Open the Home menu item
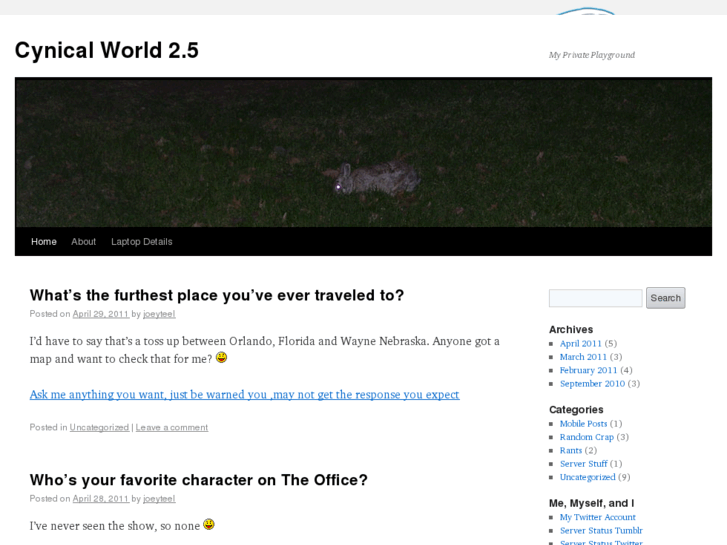Screen dimensions: 727x545 44,242
